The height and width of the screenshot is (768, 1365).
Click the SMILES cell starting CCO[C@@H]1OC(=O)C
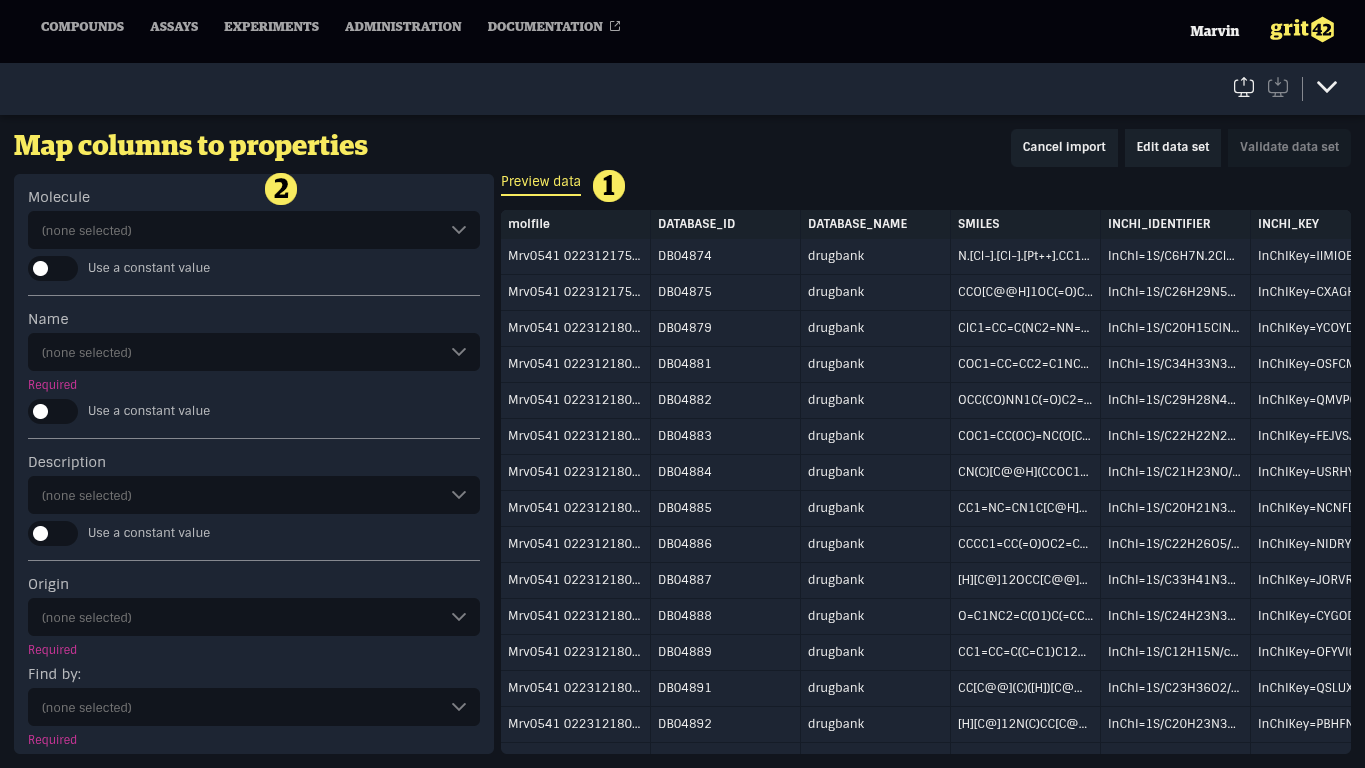pyautogui.click(x=1025, y=292)
